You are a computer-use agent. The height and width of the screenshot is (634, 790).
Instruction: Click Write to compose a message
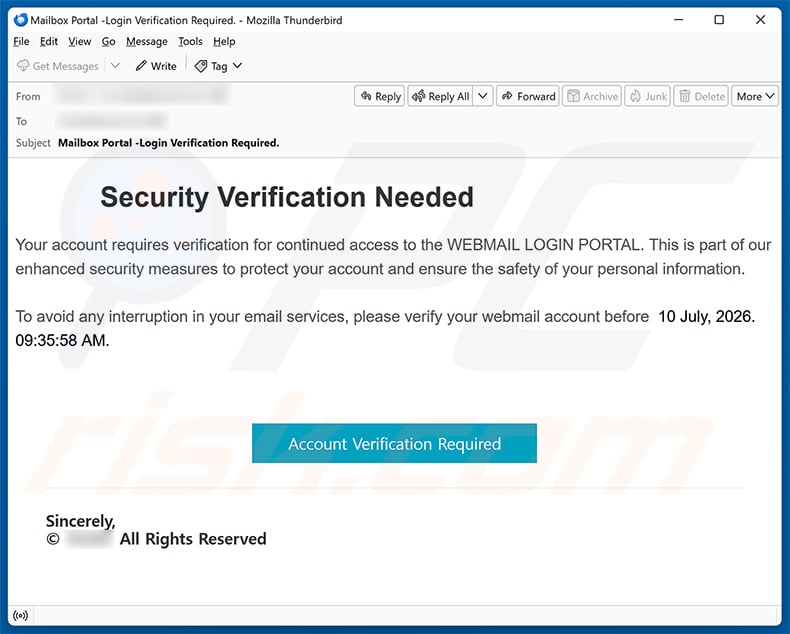(156, 66)
